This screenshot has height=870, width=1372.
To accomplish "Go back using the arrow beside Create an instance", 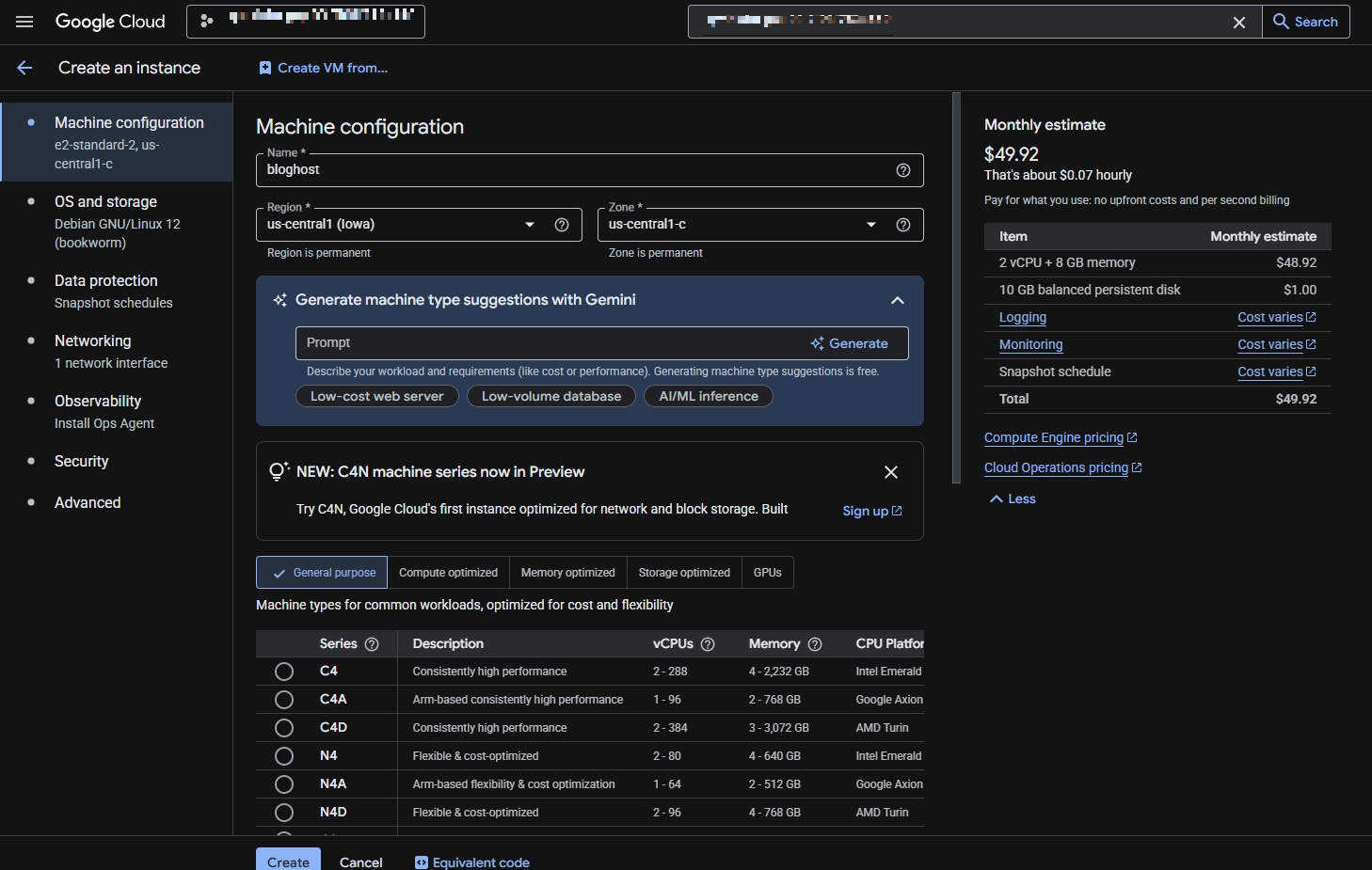I will 24,68.
